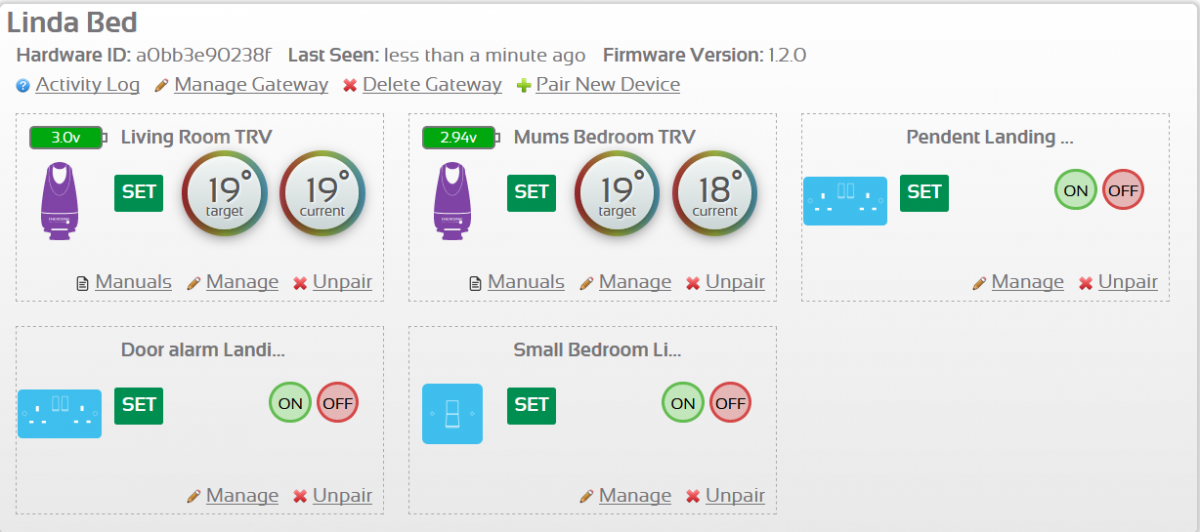Viewport: 1200px width, 532px height.
Task: Open the Activity Log link
Action: point(87,85)
